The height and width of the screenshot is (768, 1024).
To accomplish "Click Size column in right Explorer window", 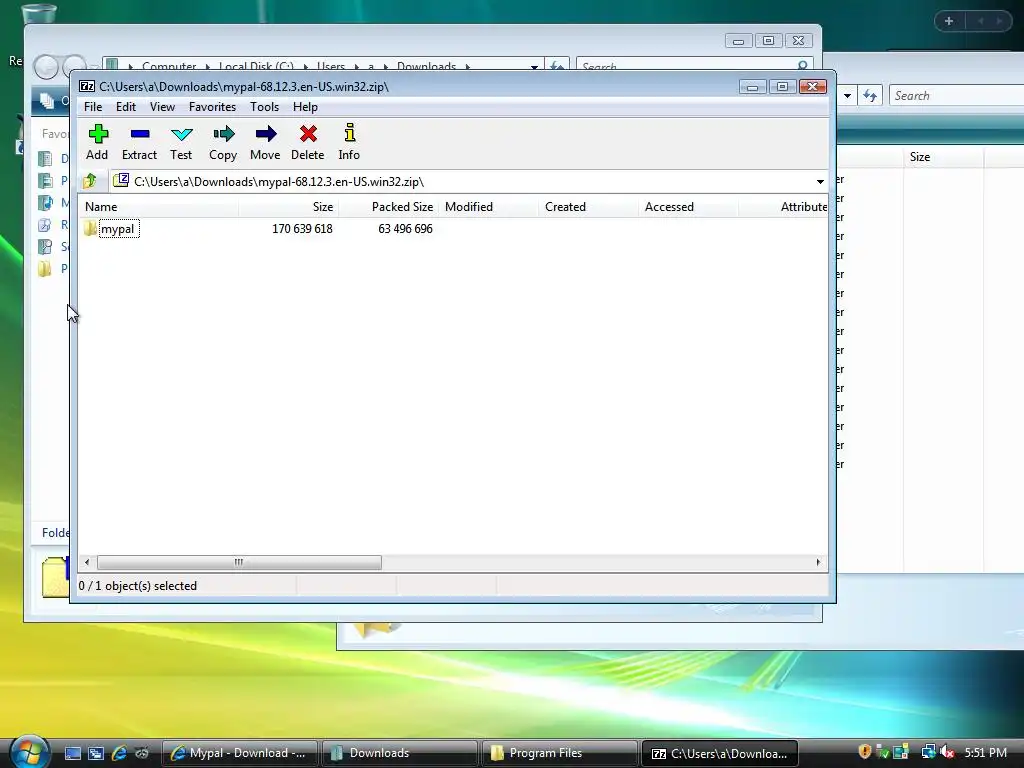I will click(x=944, y=157).
